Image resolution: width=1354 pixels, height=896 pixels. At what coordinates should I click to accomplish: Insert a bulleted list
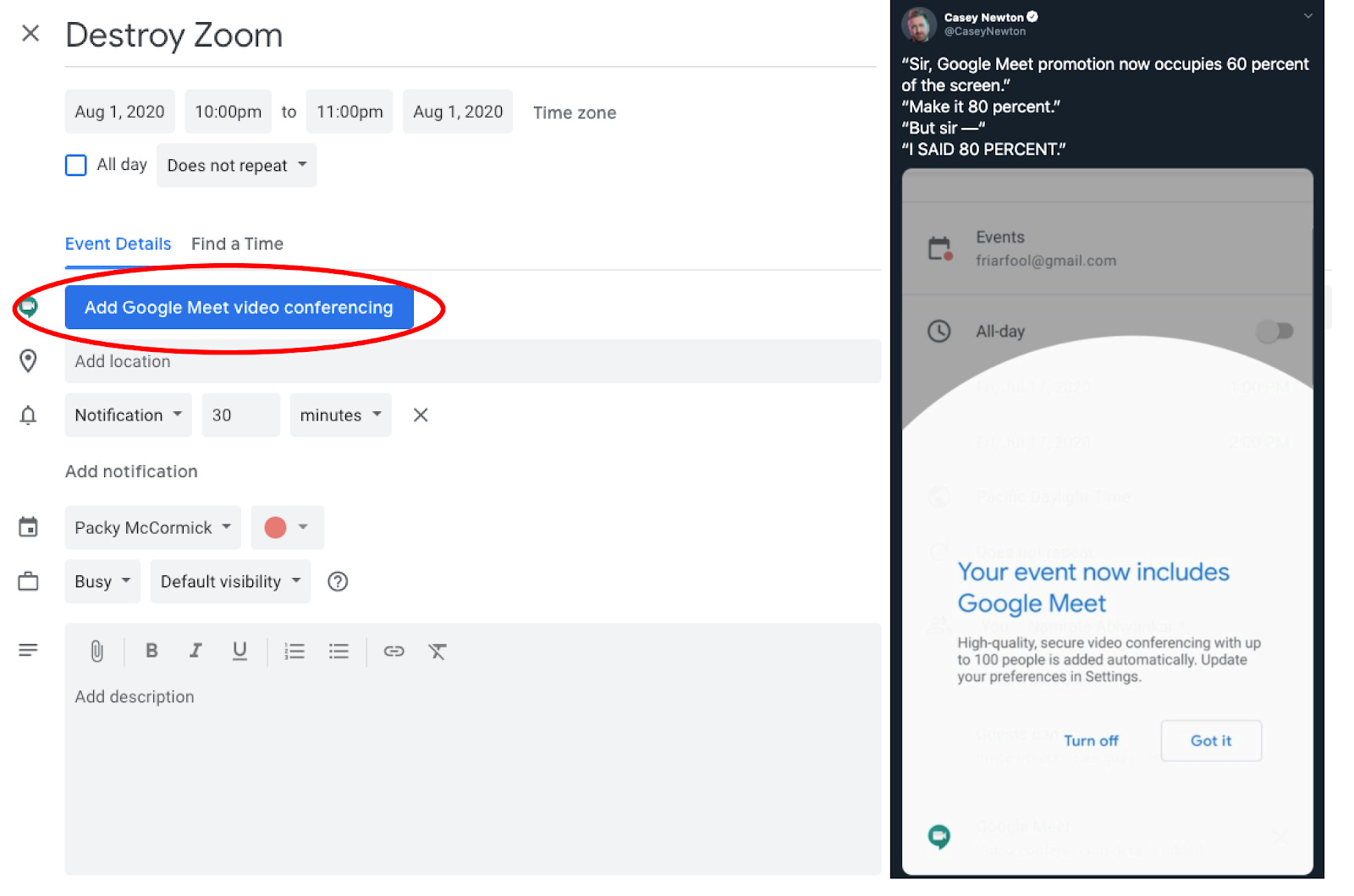click(x=338, y=651)
